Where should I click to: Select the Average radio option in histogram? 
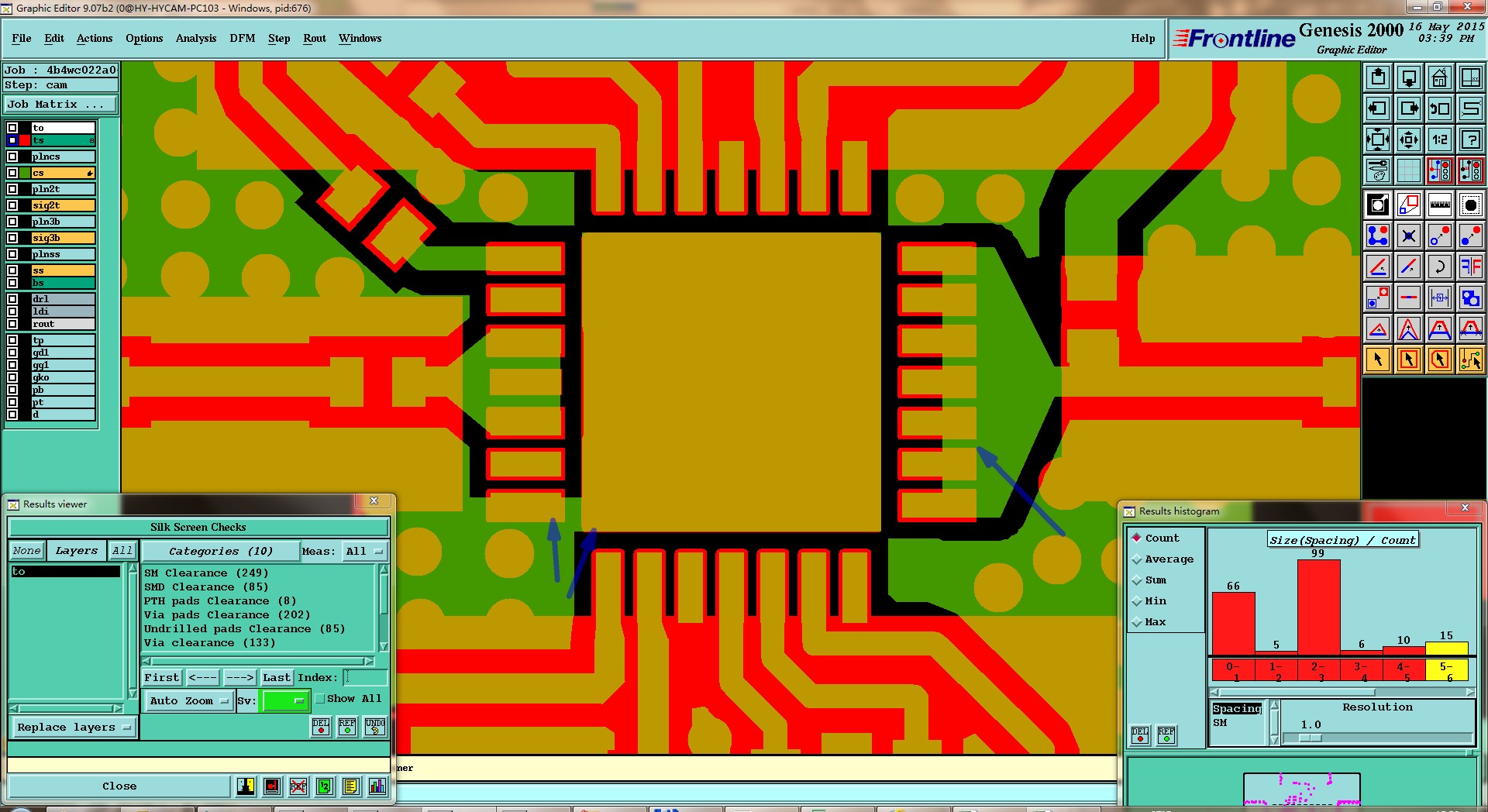pos(1137,559)
